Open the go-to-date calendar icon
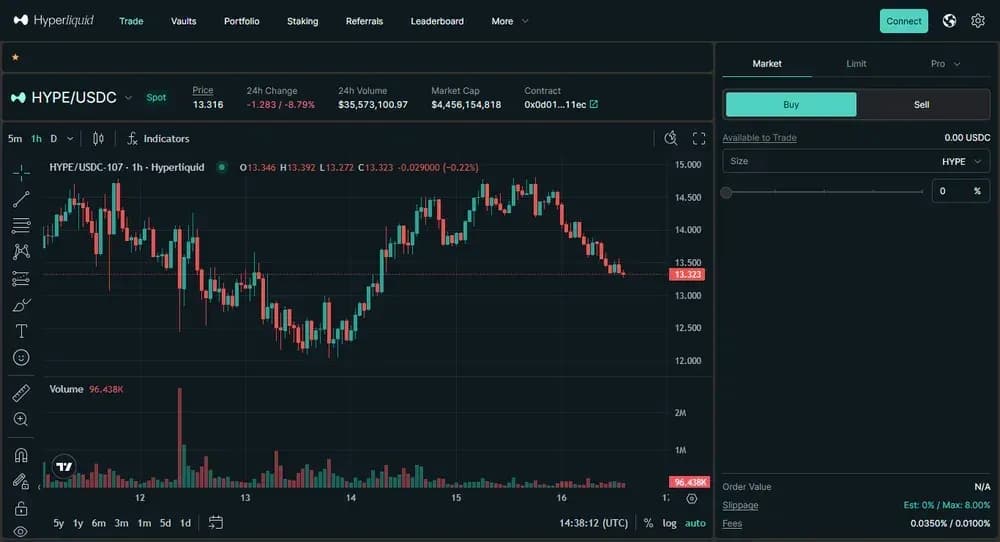The height and width of the screenshot is (542, 1000). [x=216, y=523]
